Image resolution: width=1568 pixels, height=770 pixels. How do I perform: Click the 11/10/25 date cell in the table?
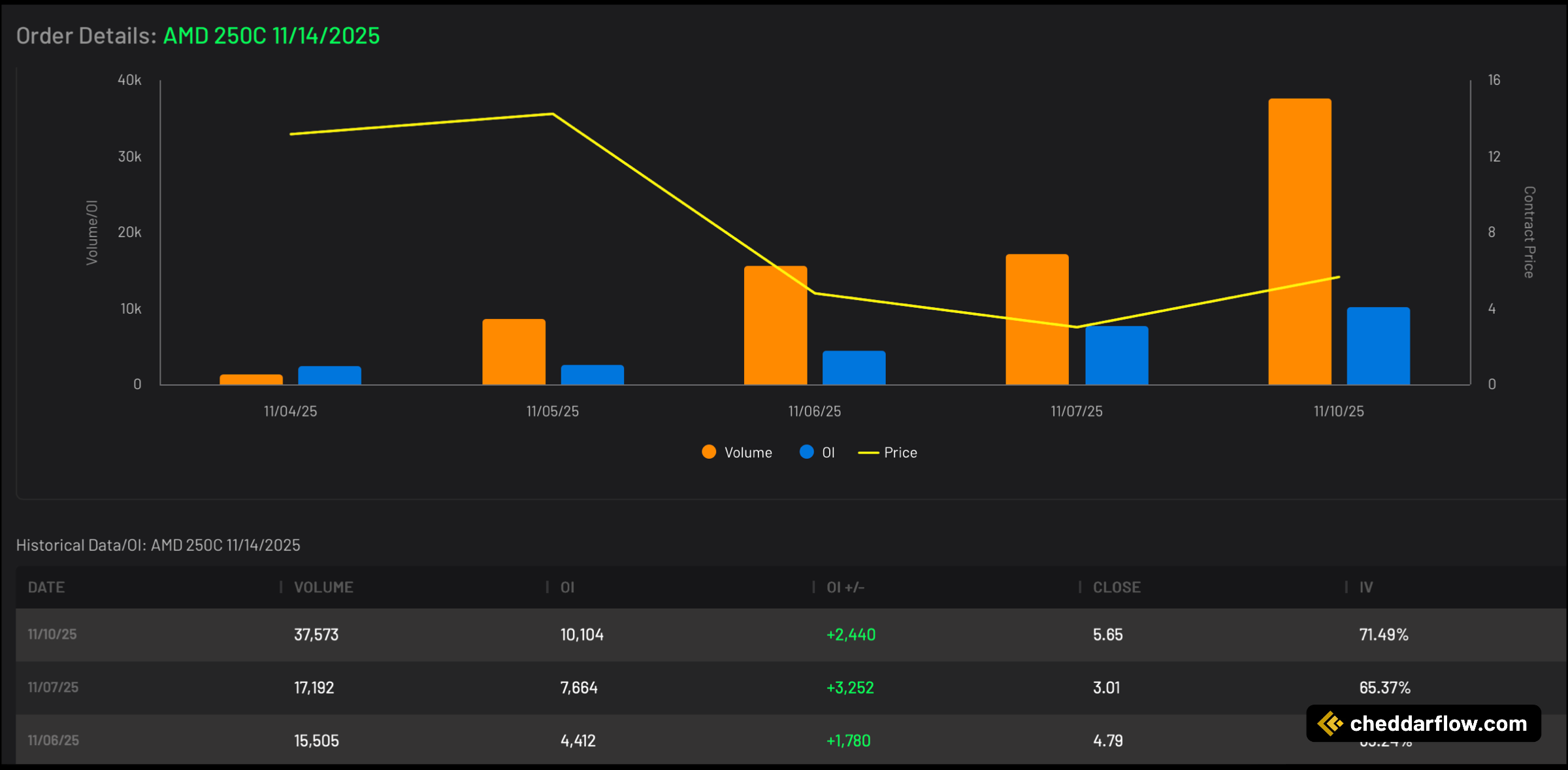[52, 634]
